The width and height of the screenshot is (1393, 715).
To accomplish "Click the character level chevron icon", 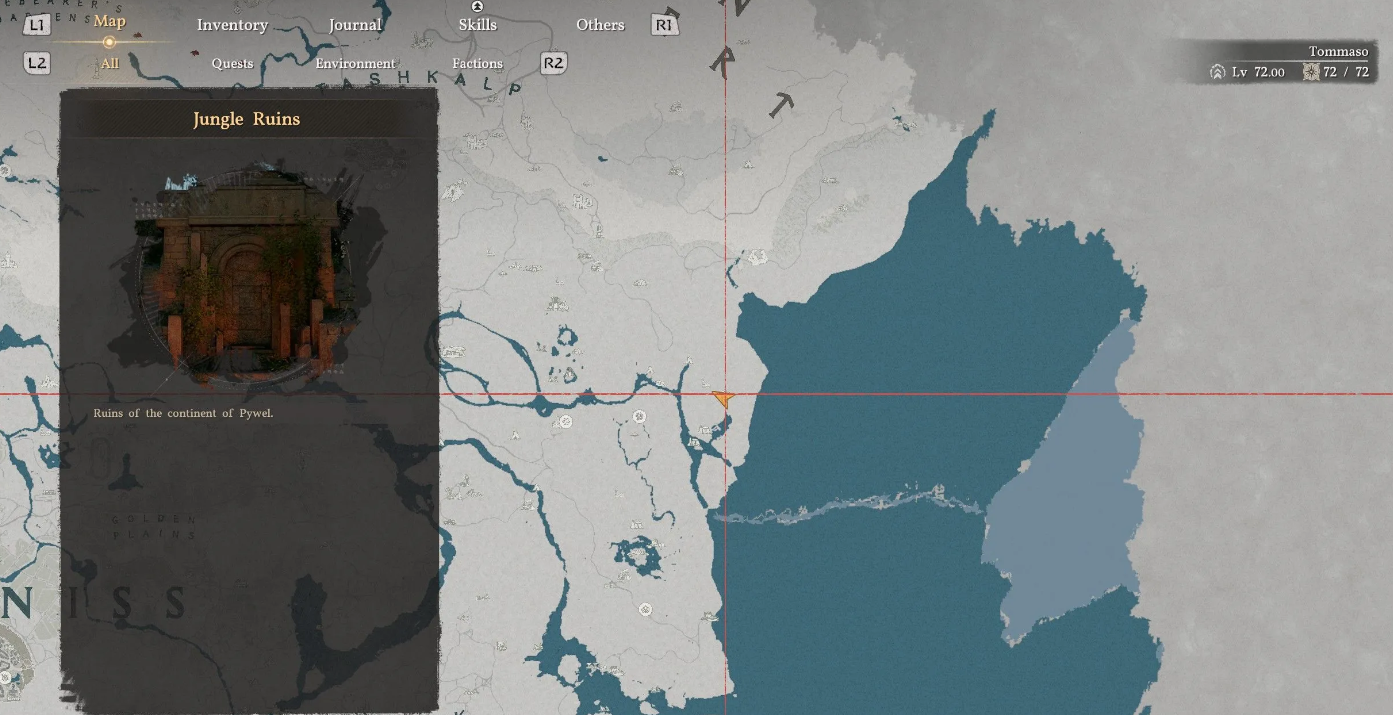I will [x=1217, y=72].
